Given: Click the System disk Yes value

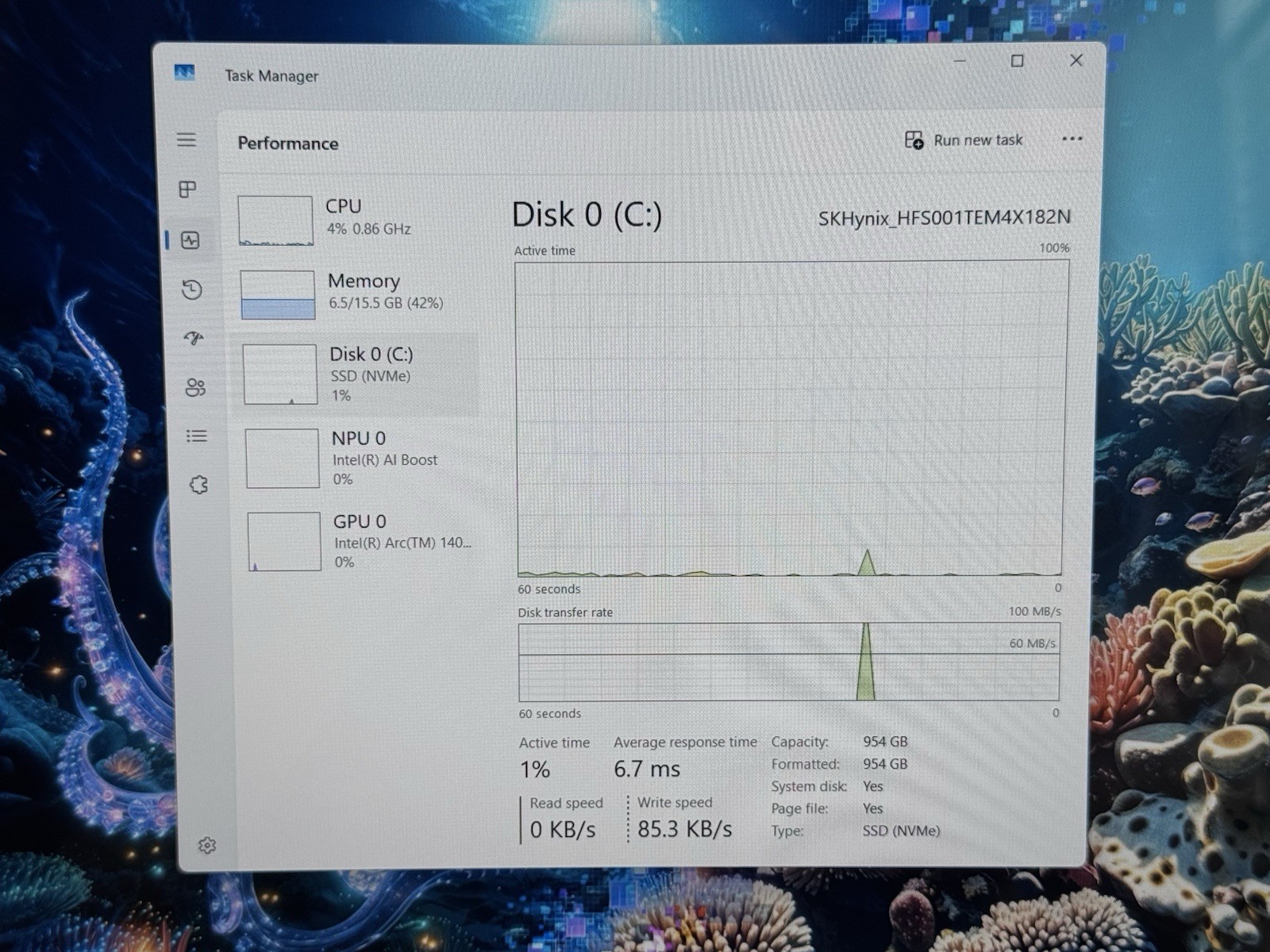Looking at the screenshot, I should pos(872,786).
